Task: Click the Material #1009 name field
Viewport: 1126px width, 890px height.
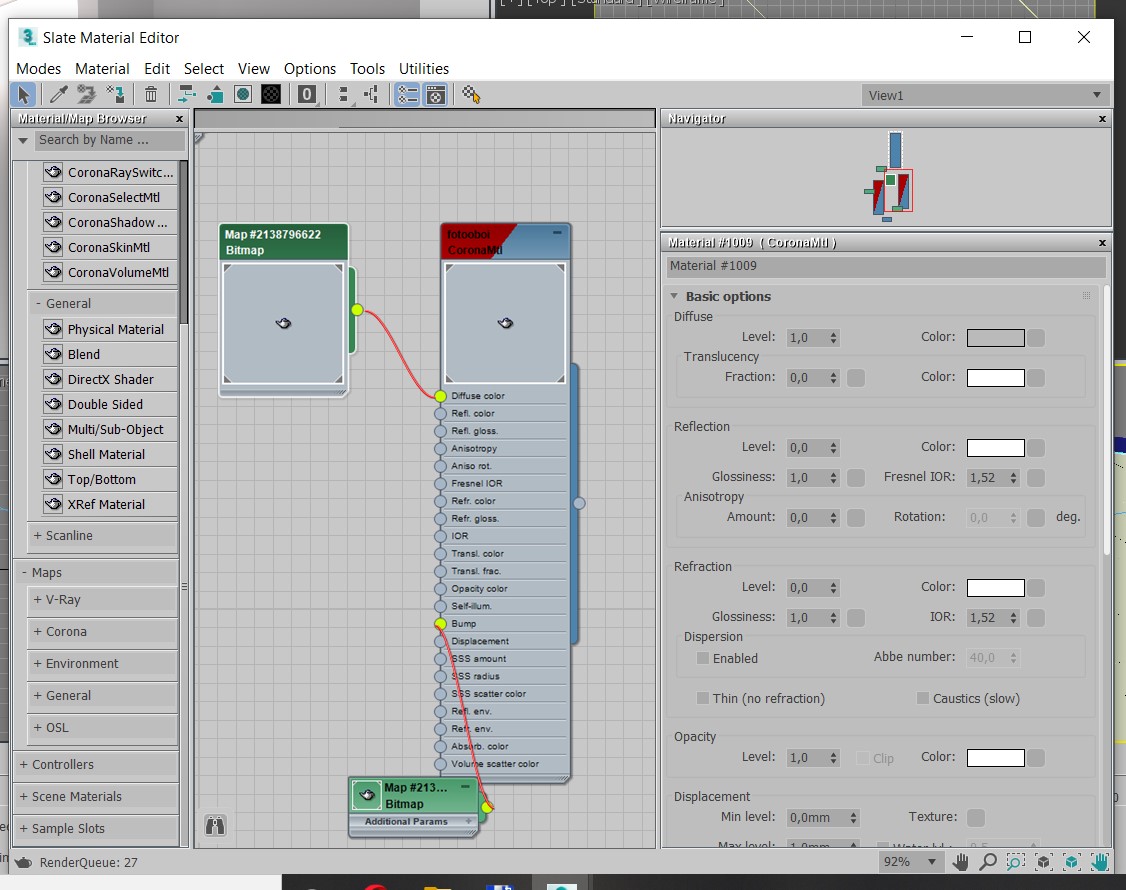Action: (885, 266)
